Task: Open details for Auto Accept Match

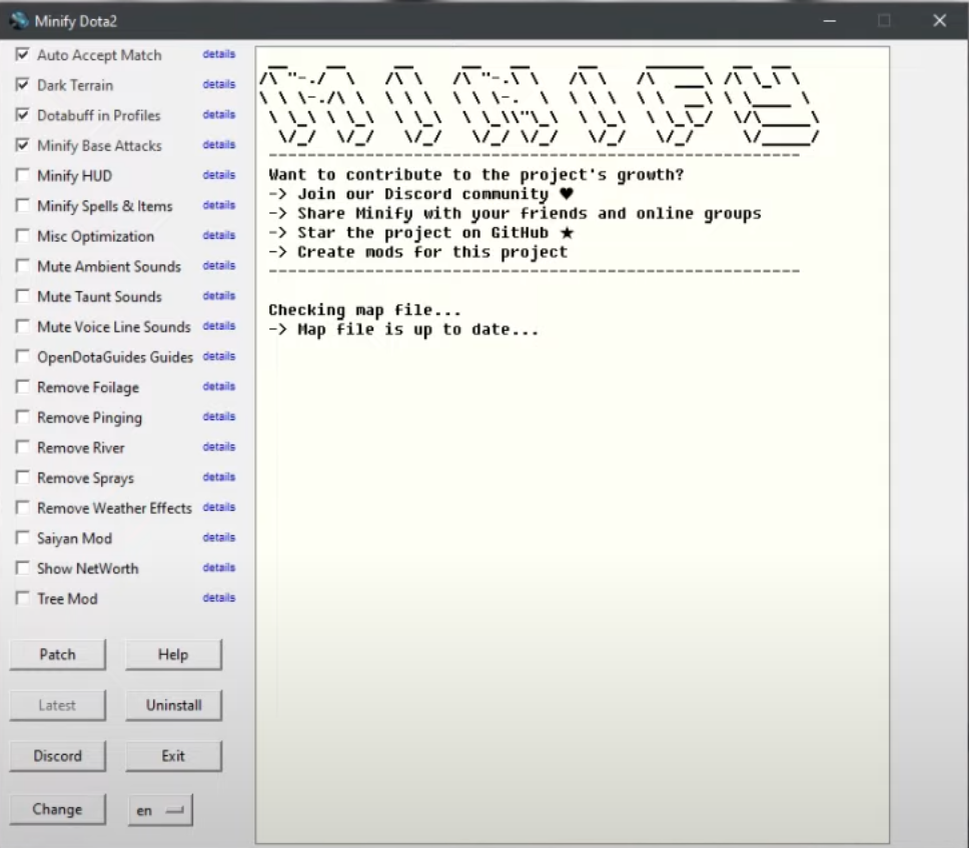Action: [219, 54]
